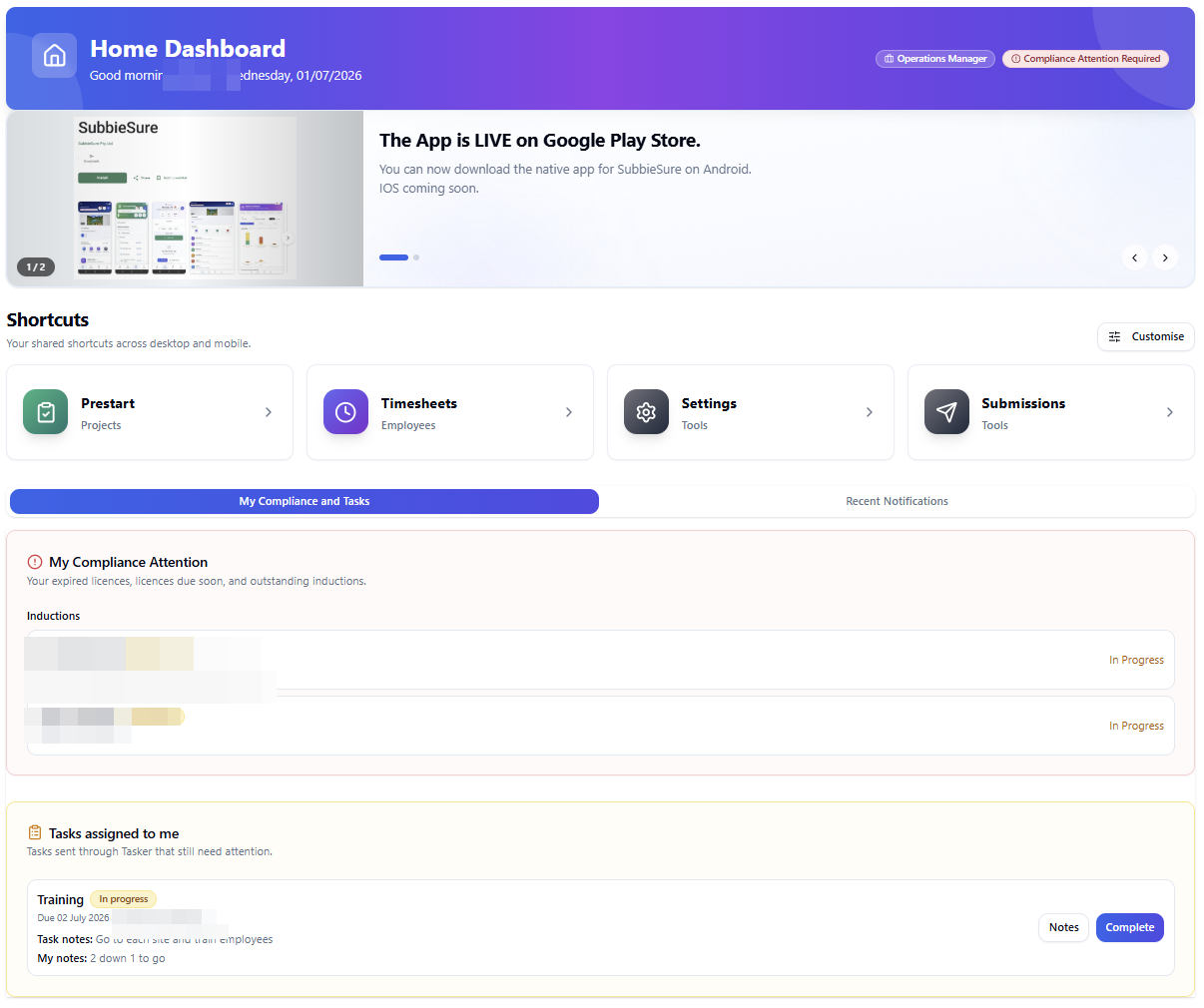Click the home icon in the header

pyautogui.click(x=54, y=55)
